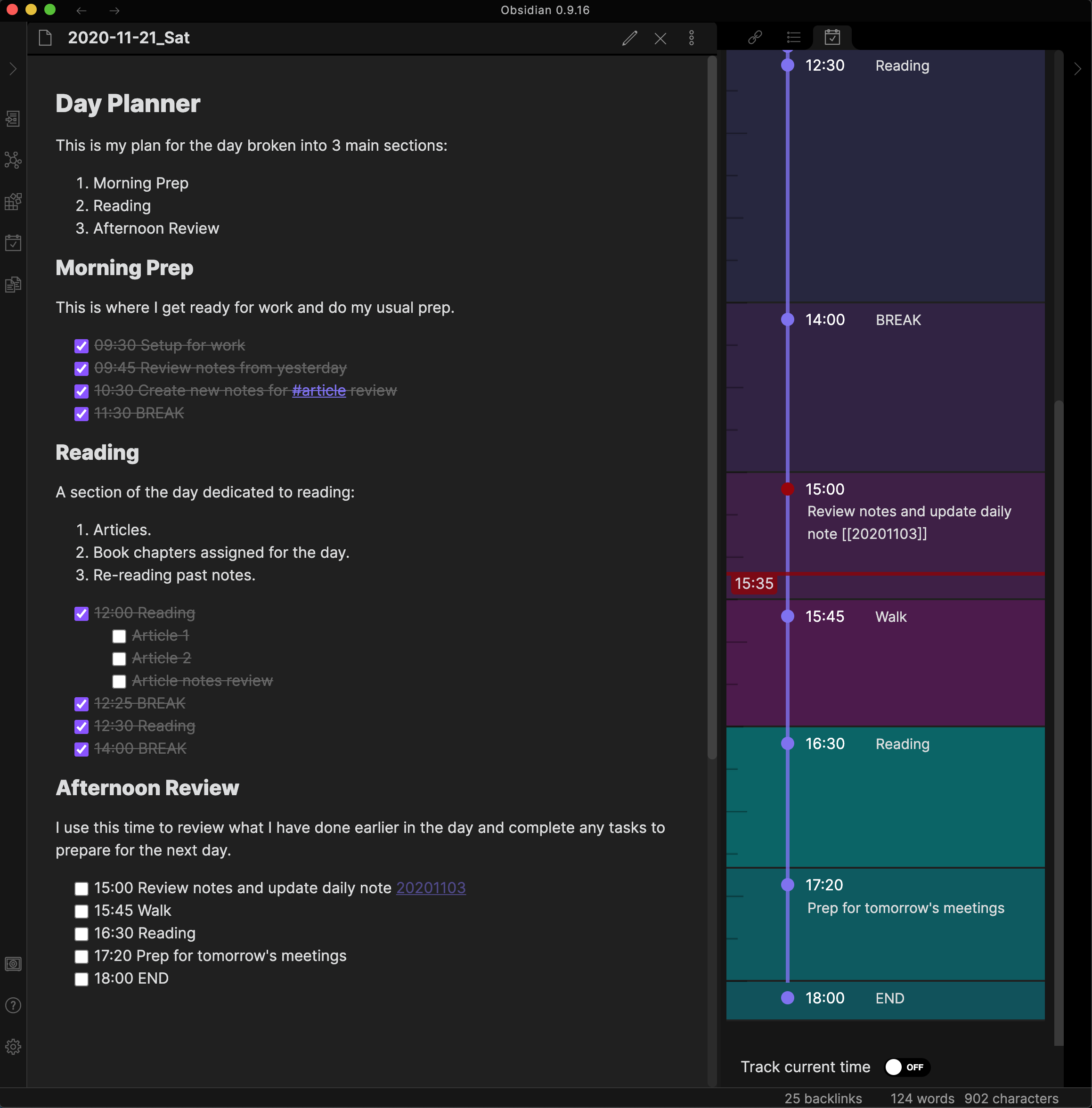The image size is (1092, 1108).
Task: Select the Day Planner timeline tab
Action: click(x=833, y=37)
